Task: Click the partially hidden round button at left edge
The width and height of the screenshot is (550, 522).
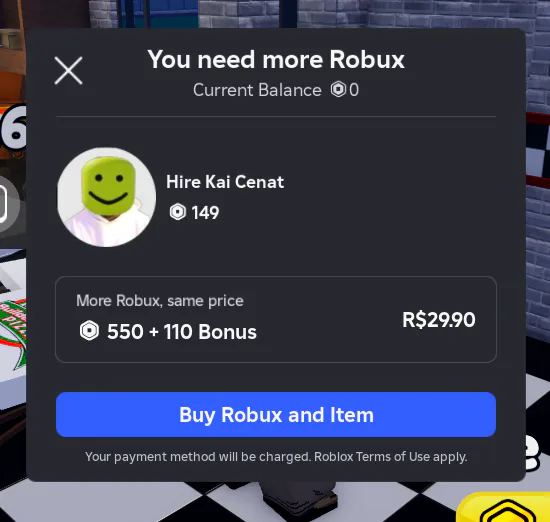Action: tap(10, 204)
